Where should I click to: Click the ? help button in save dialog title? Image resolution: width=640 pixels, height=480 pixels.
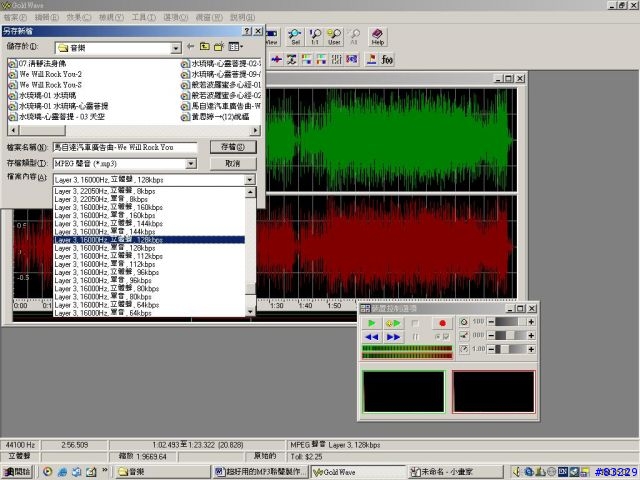(x=247, y=31)
